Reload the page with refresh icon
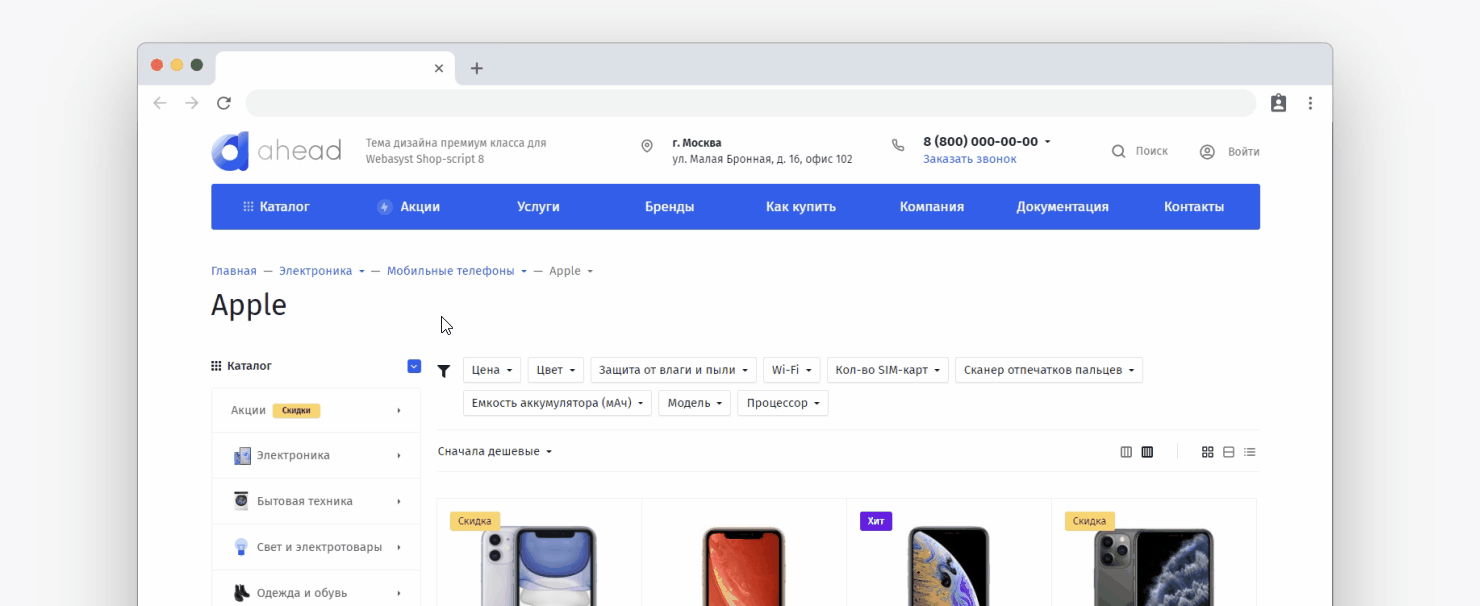Screen dimensions: 1480x606 click(x=224, y=103)
